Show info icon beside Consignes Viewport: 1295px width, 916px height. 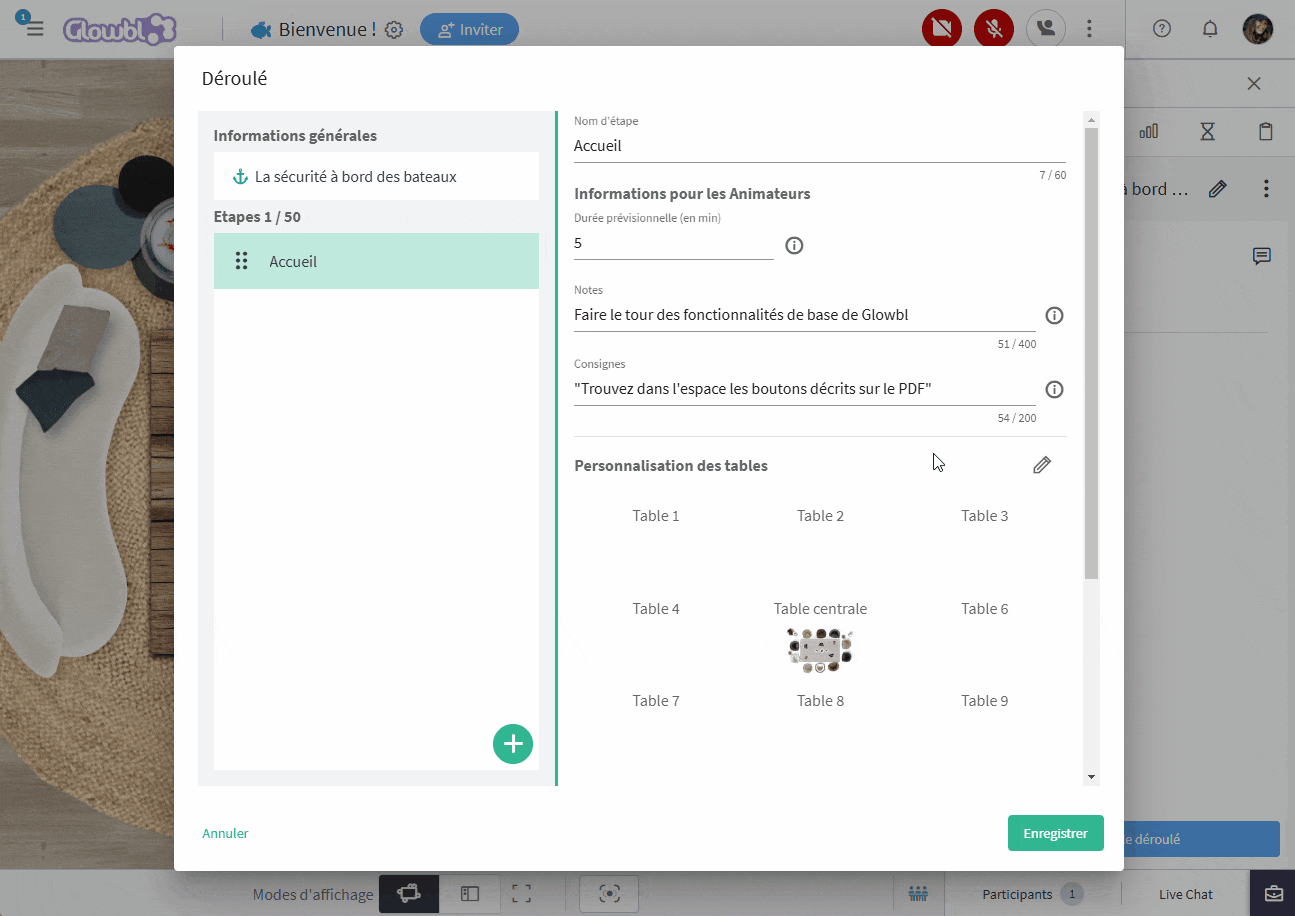coord(1054,389)
